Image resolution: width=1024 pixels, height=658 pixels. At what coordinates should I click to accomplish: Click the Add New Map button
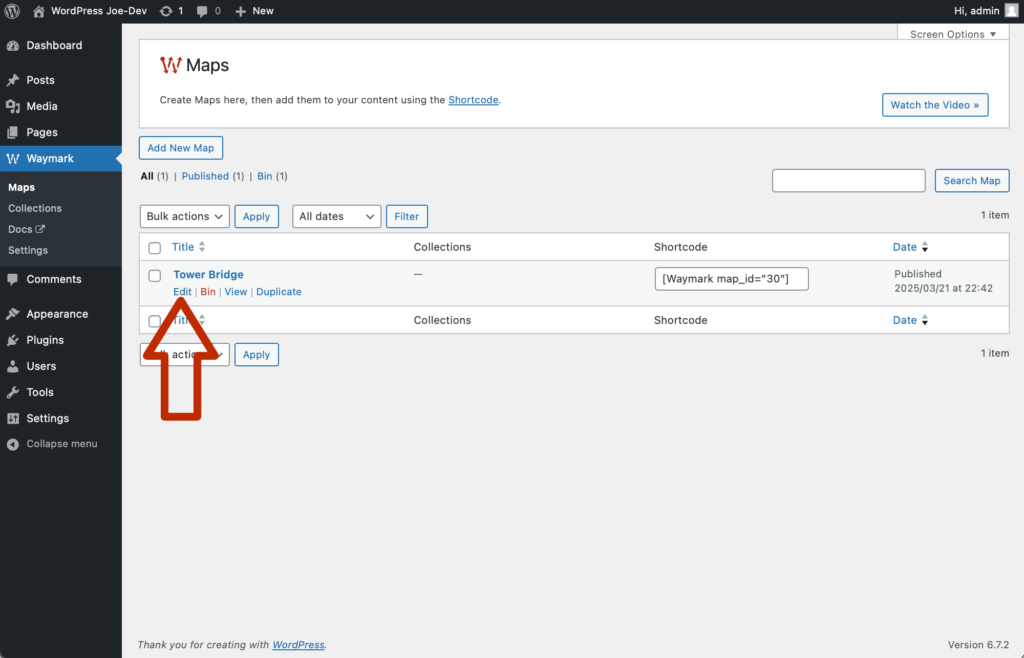tap(181, 148)
